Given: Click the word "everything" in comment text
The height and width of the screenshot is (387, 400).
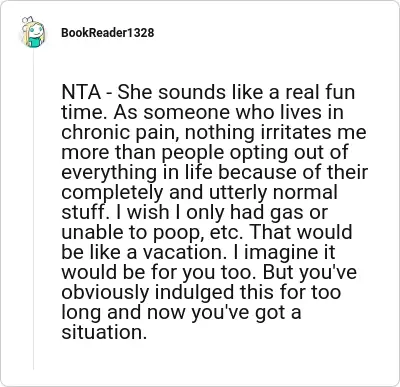Looking at the screenshot, I should click(109, 173).
